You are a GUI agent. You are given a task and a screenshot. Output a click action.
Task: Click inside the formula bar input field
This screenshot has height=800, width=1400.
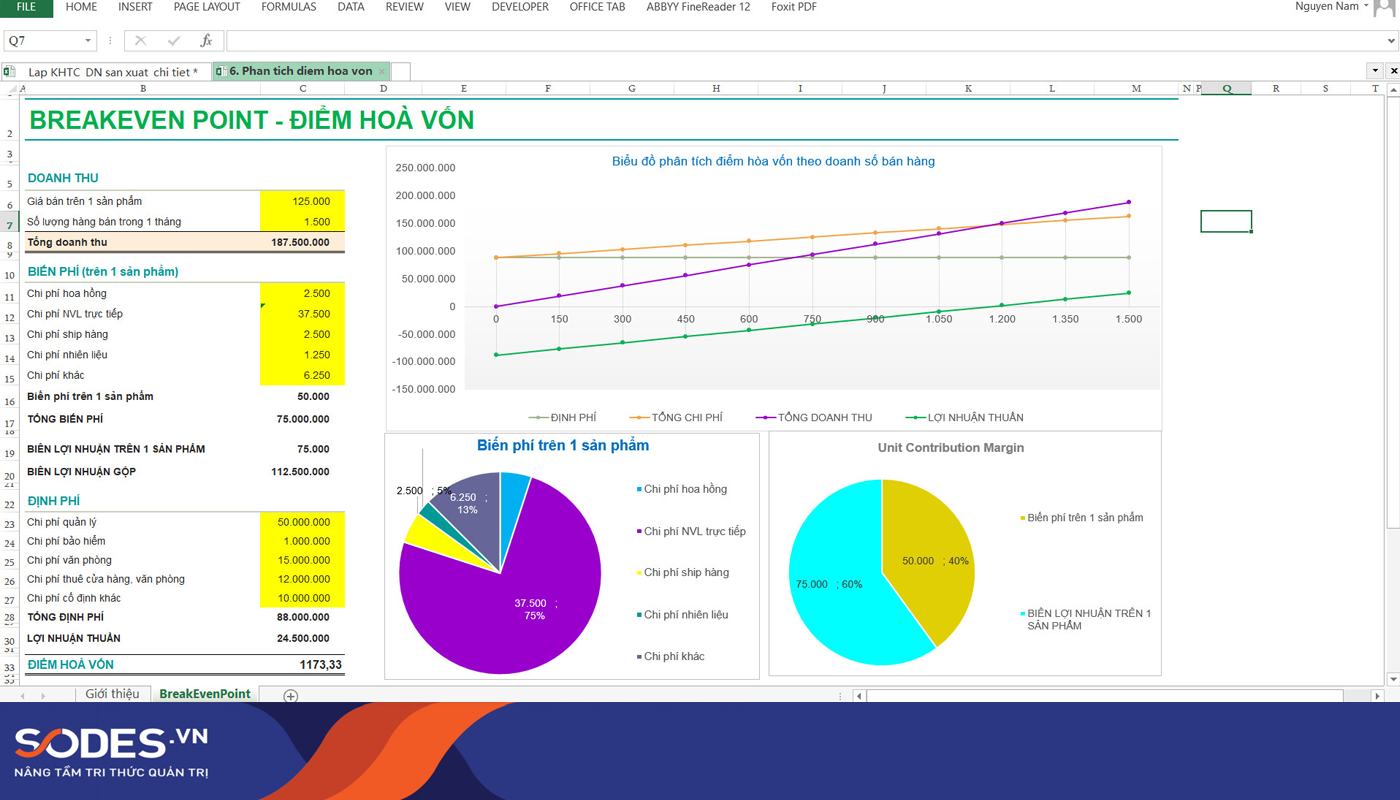coord(800,41)
